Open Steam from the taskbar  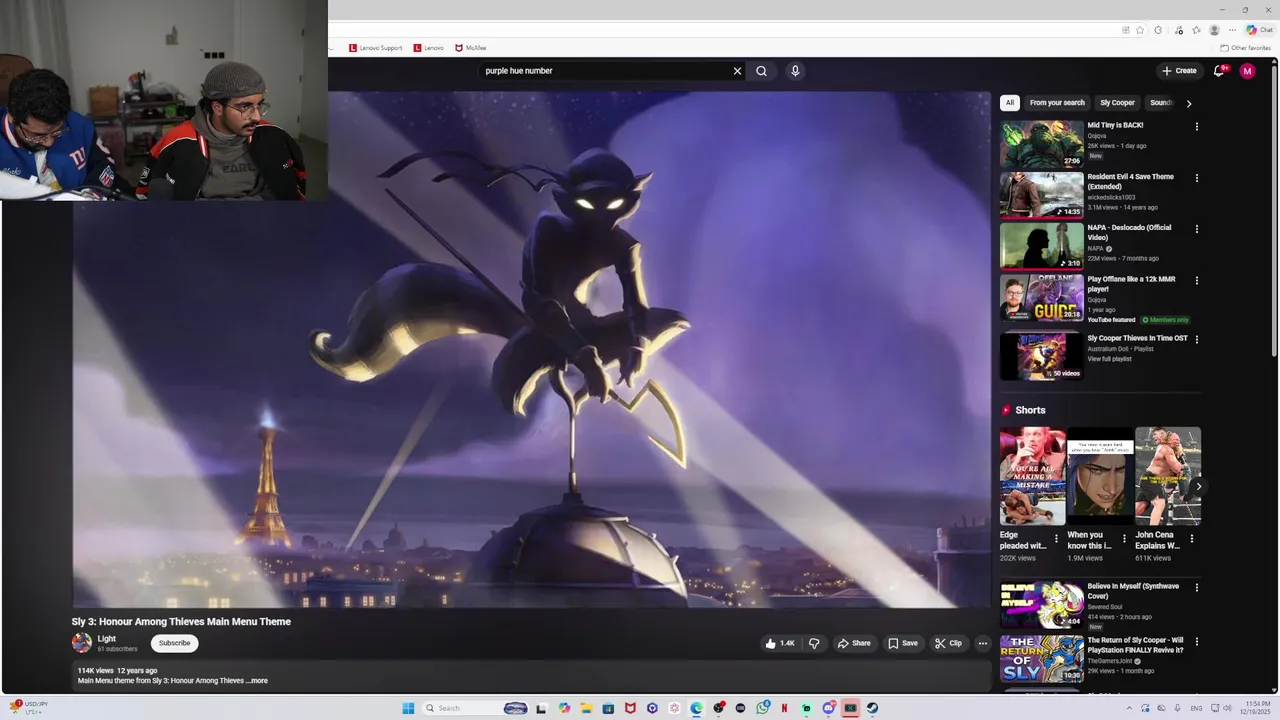pyautogui.click(x=872, y=708)
